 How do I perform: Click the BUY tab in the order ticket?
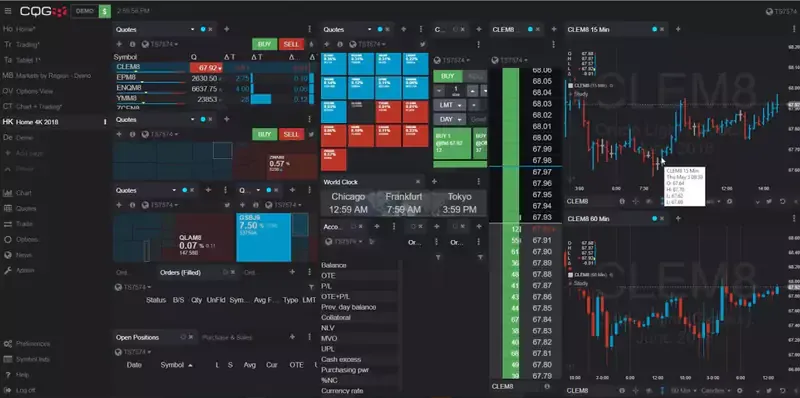pos(447,76)
